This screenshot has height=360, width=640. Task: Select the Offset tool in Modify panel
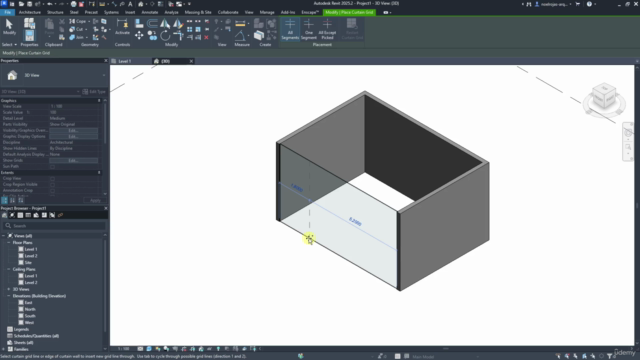[152, 23]
